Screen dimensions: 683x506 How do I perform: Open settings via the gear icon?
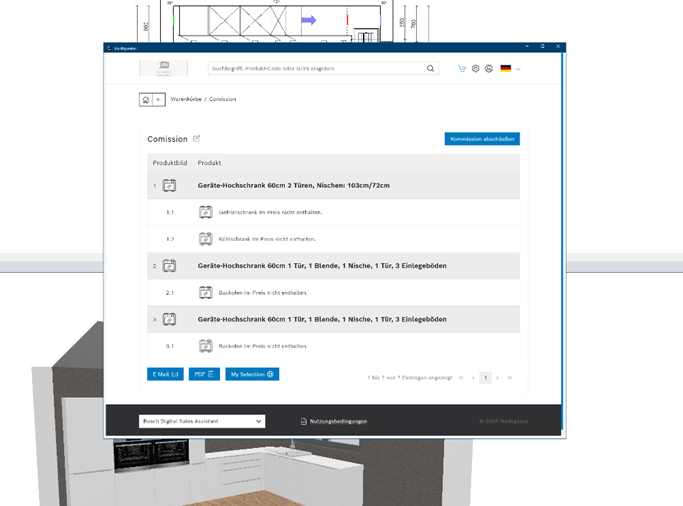click(x=475, y=69)
